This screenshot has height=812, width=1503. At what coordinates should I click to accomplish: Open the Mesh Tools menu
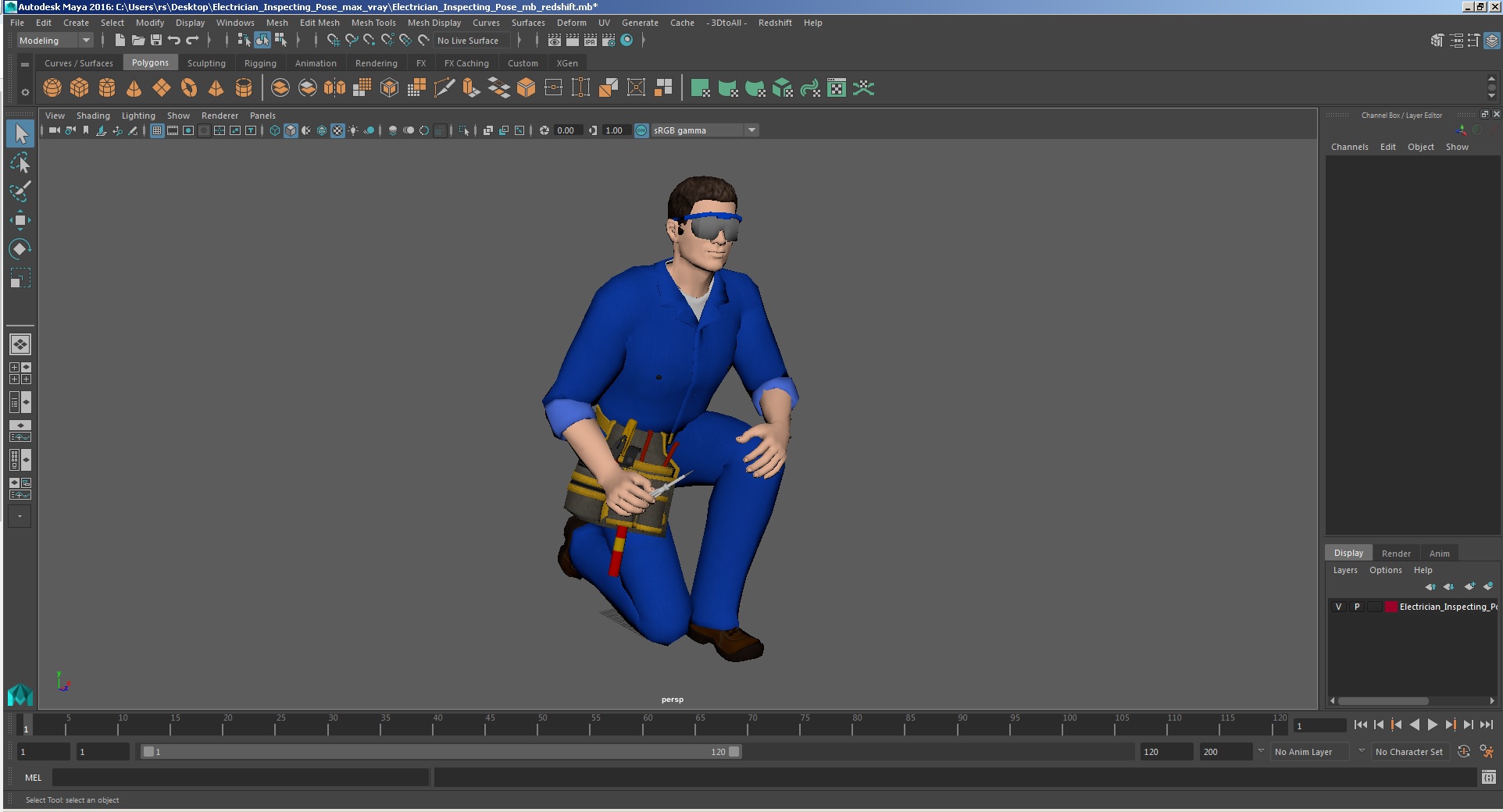pos(373,23)
